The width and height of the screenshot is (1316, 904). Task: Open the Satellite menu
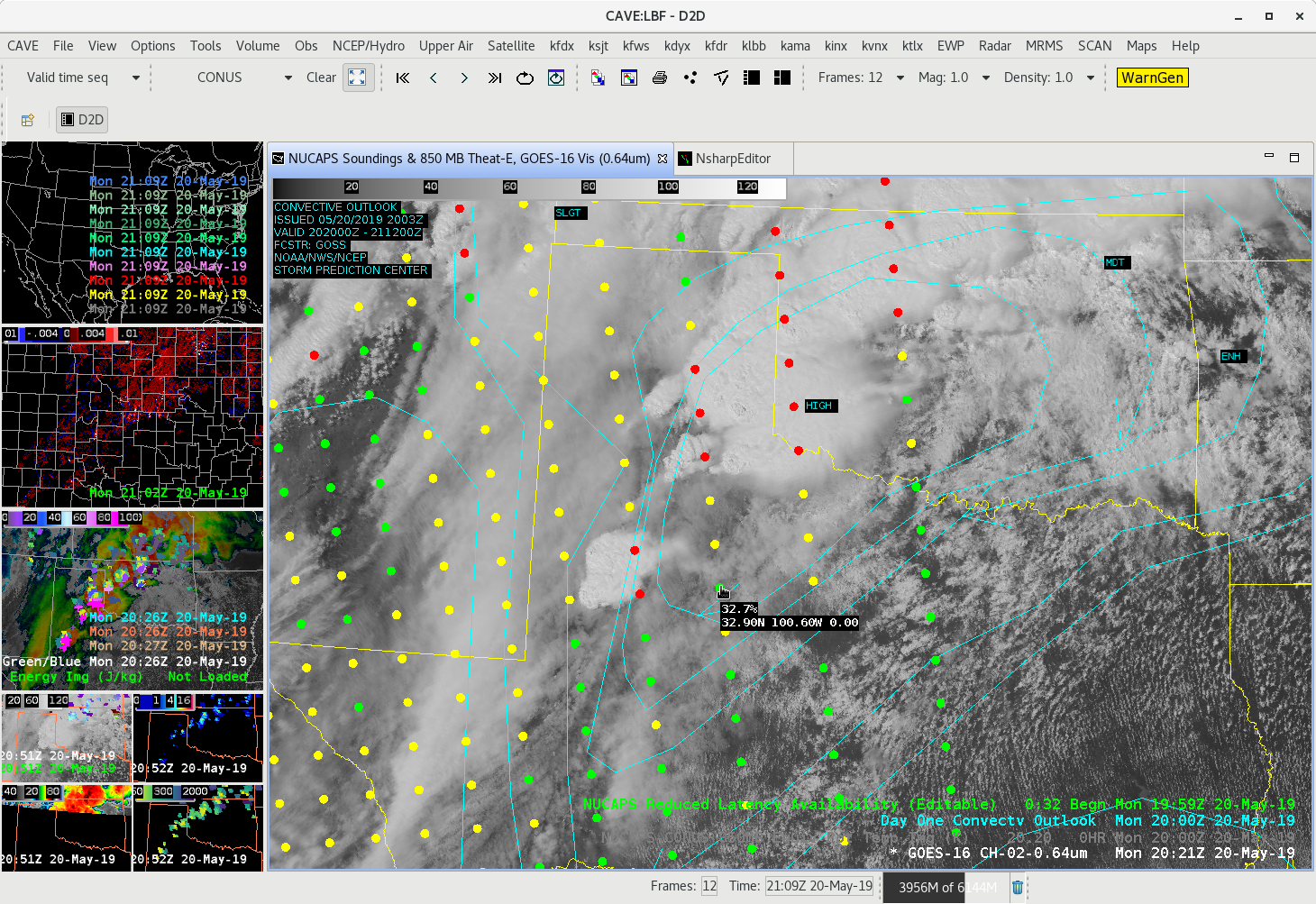pos(510,46)
